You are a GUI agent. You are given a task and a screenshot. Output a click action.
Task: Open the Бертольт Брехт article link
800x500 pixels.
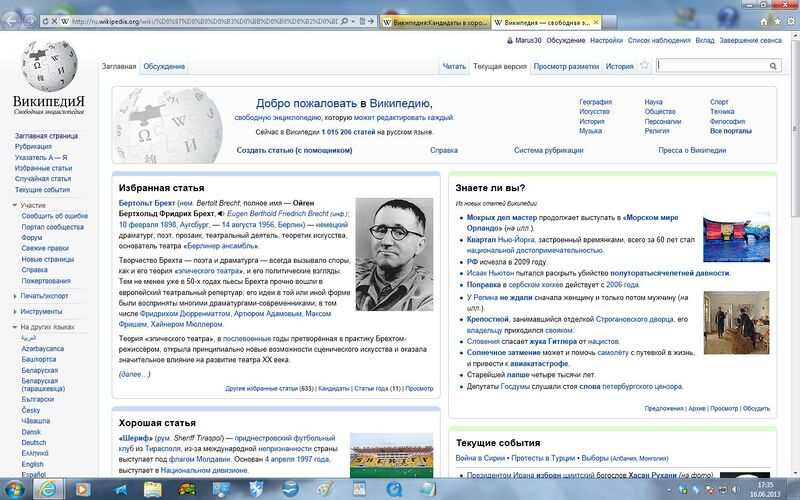point(147,203)
